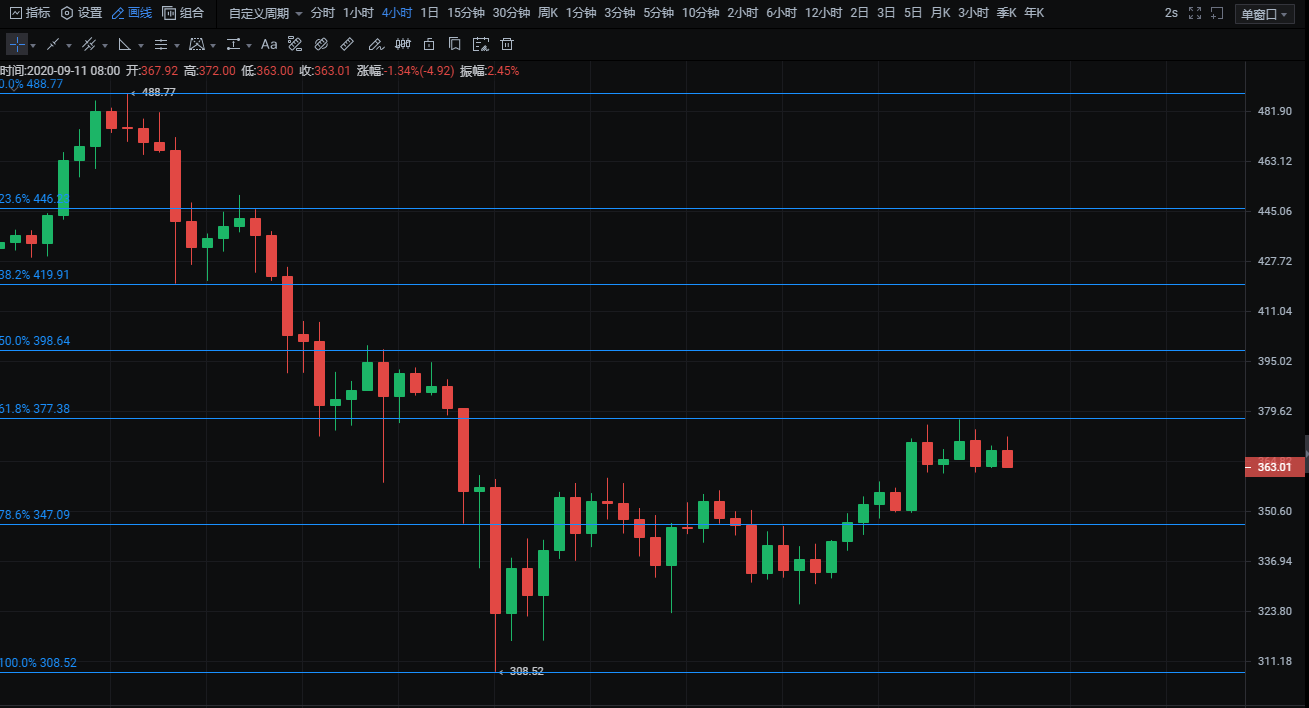The width and height of the screenshot is (1309, 708).
Task: Toggle the 组合 combination view
Action: (x=183, y=13)
